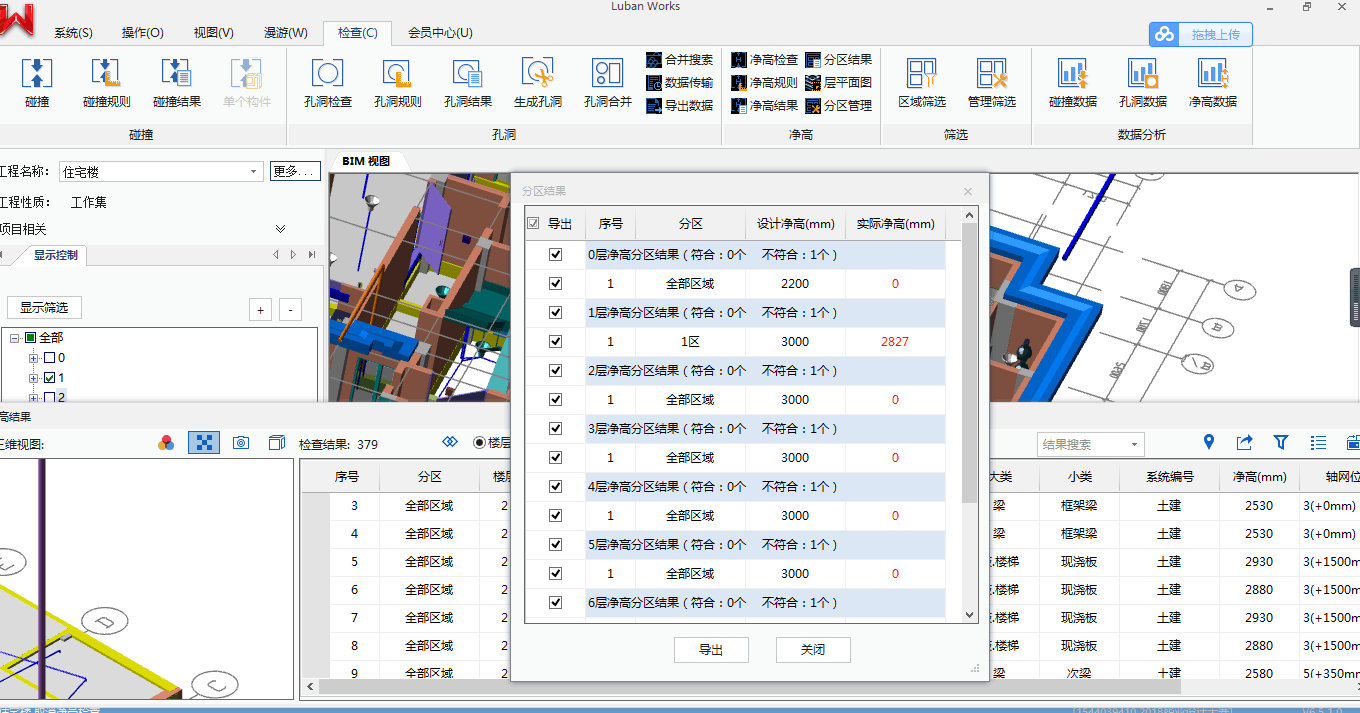This screenshot has width=1360, height=713.
Task: Uncheck the 1层净高分区结果 row checkbox
Action: [x=556, y=313]
